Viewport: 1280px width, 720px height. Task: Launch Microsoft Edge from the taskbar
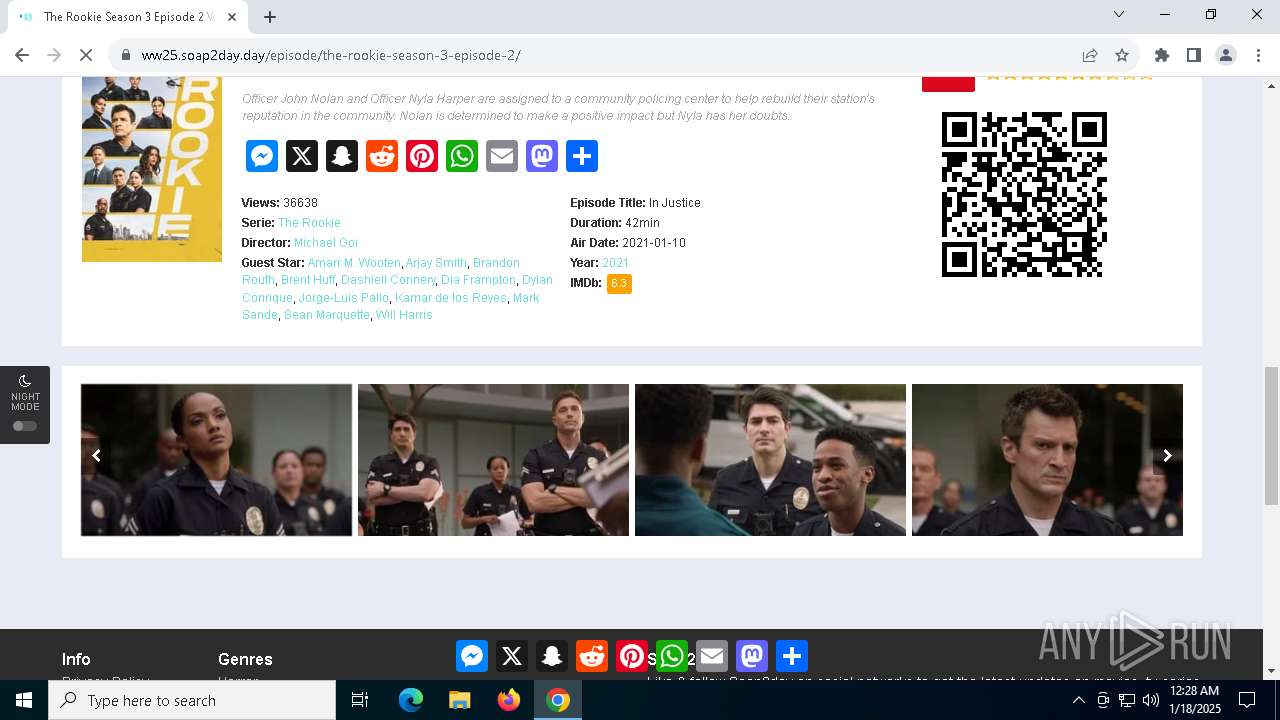point(411,700)
